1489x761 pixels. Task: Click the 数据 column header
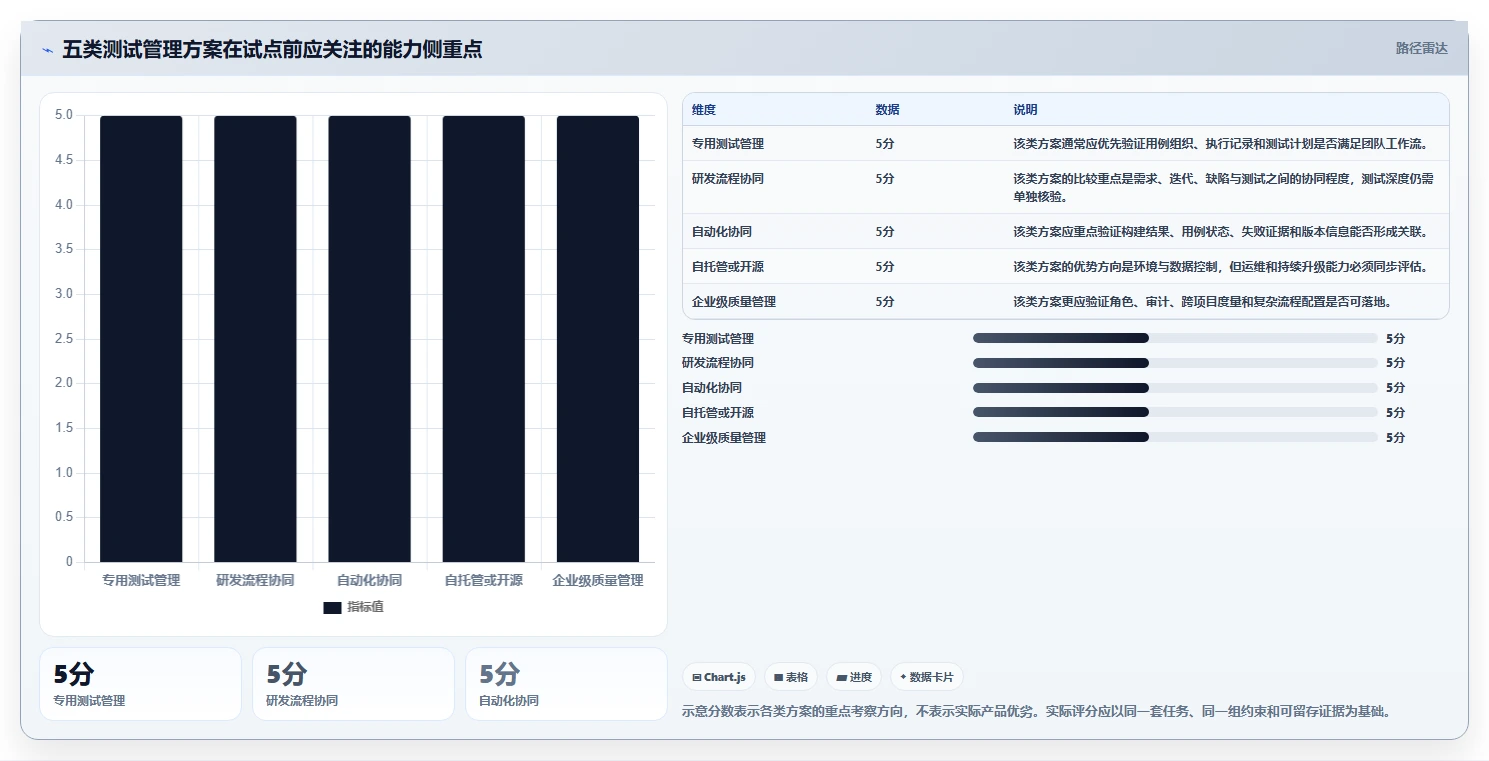[887, 110]
